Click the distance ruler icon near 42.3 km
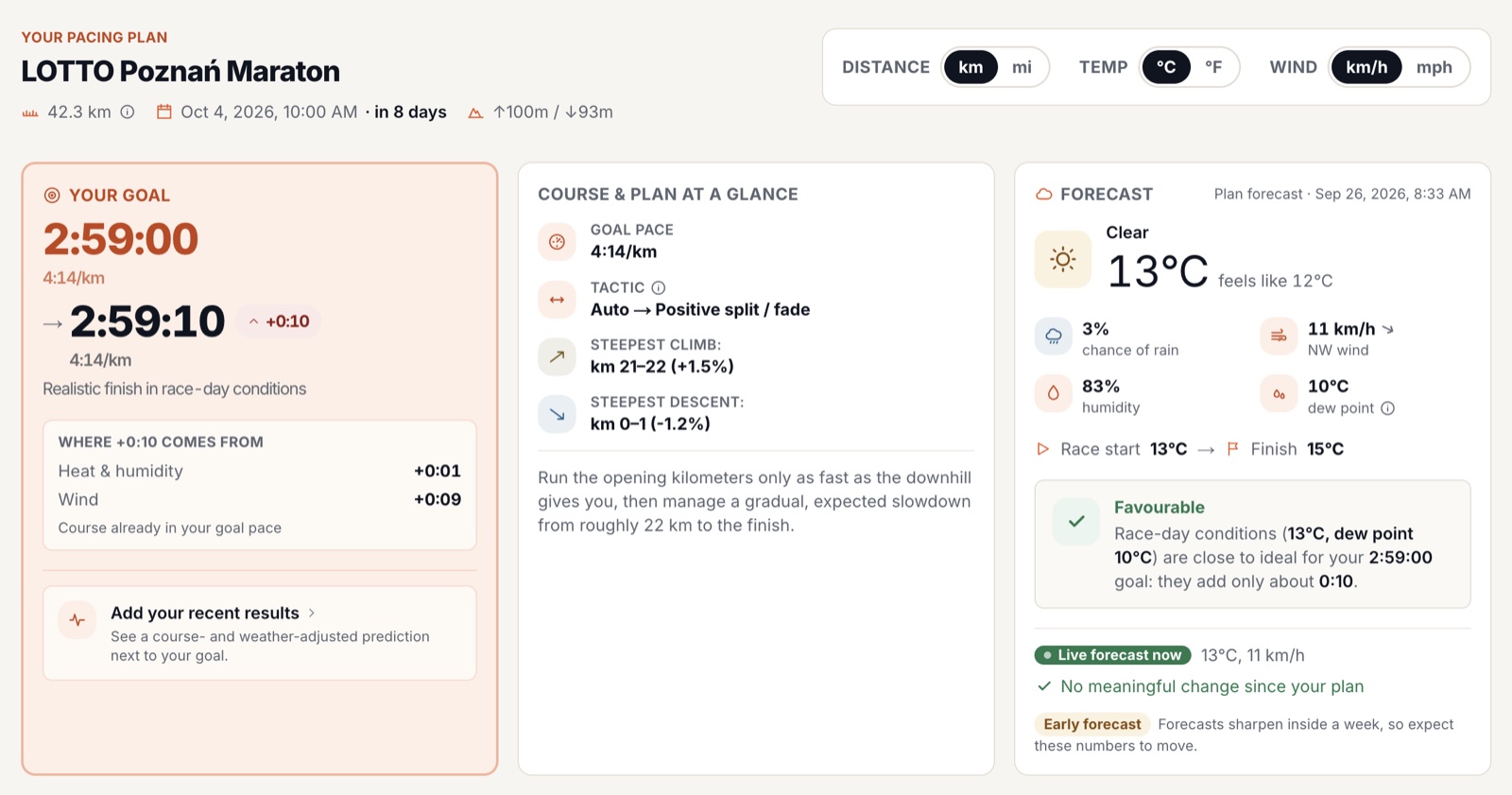Screen dimensions: 1512x795 point(30,112)
